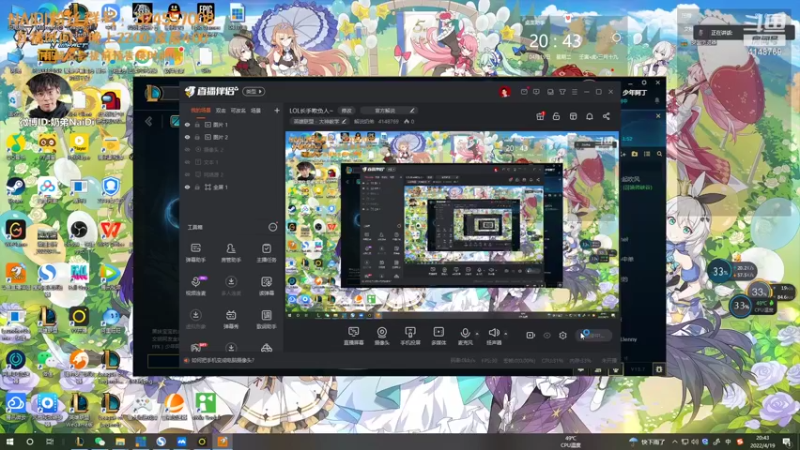
Task: Open WeChat from the taskbar
Action: coord(100,441)
